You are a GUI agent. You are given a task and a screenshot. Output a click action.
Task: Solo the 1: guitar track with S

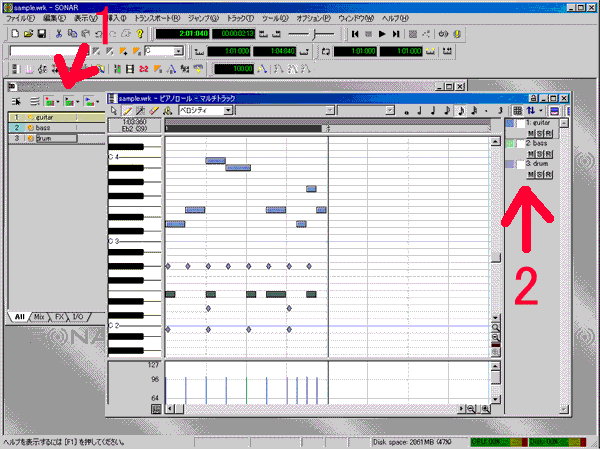pyautogui.click(x=539, y=134)
